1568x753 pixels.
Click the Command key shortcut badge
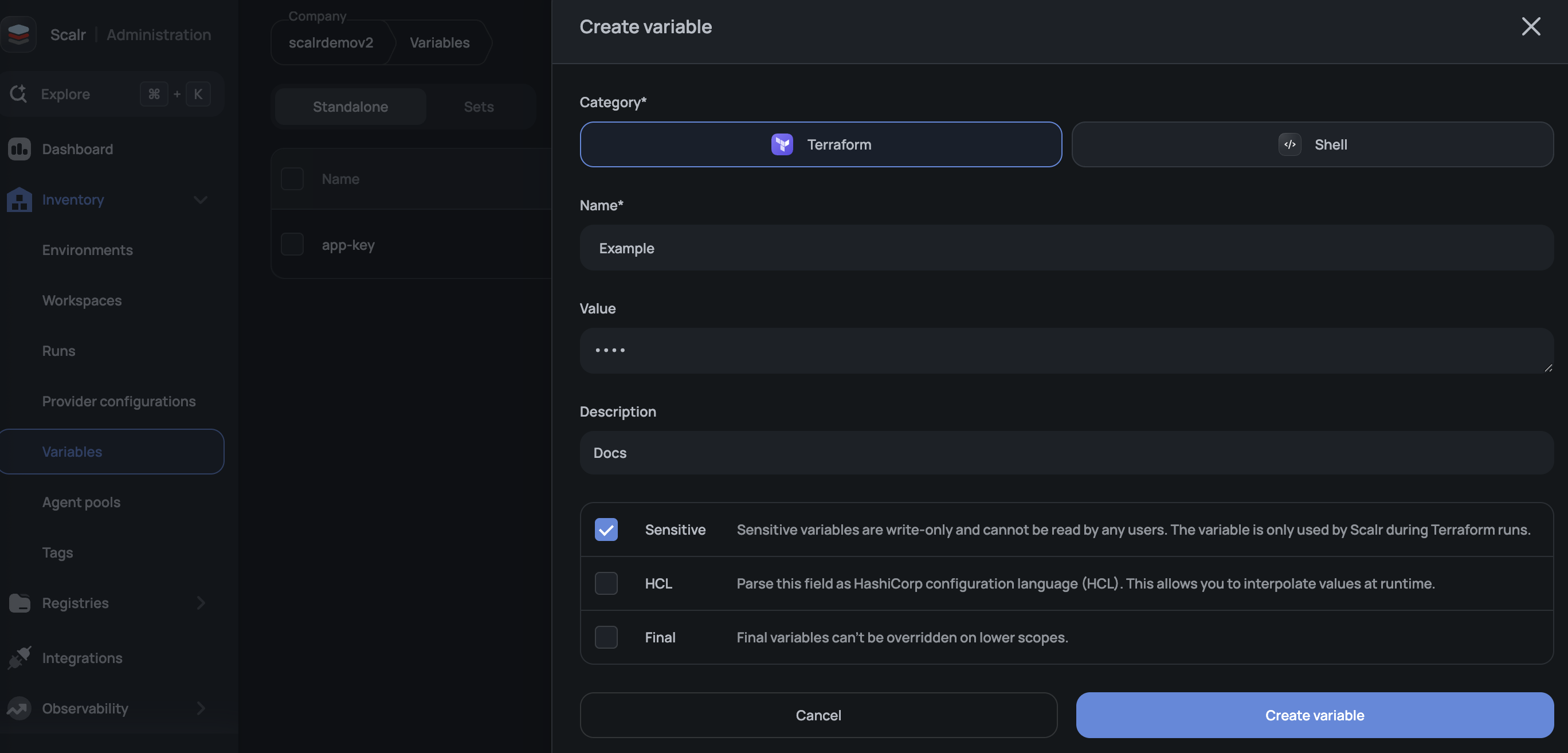pyautogui.click(x=154, y=94)
